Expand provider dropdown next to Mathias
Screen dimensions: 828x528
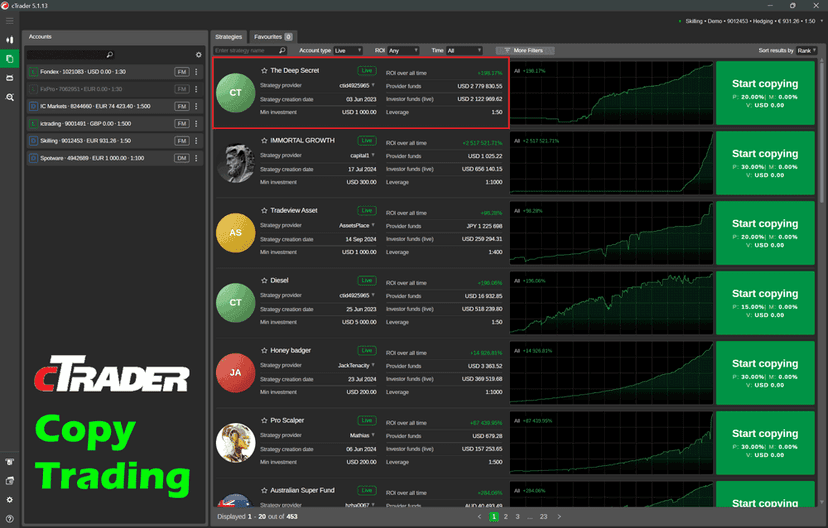coord(373,435)
